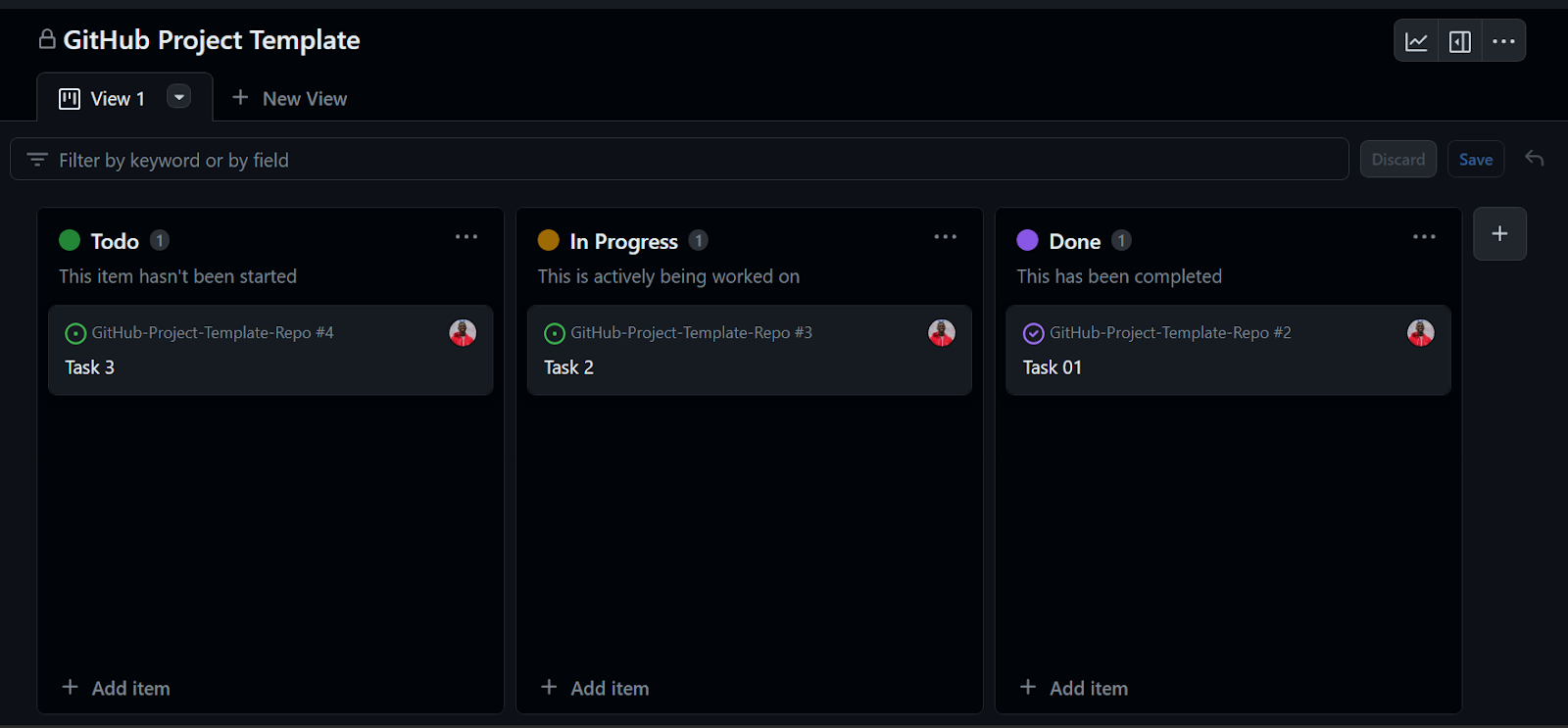Click the Todo item count badge

tap(160, 240)
